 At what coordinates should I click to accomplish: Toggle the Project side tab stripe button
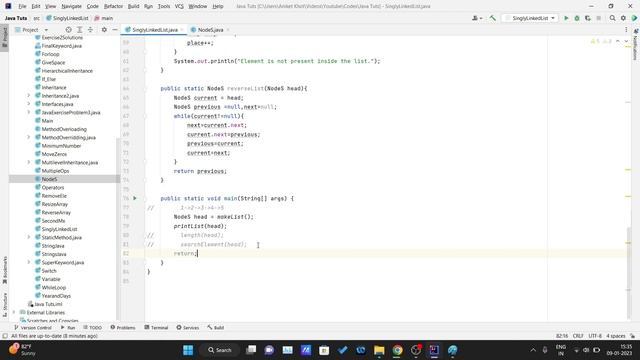5,38
